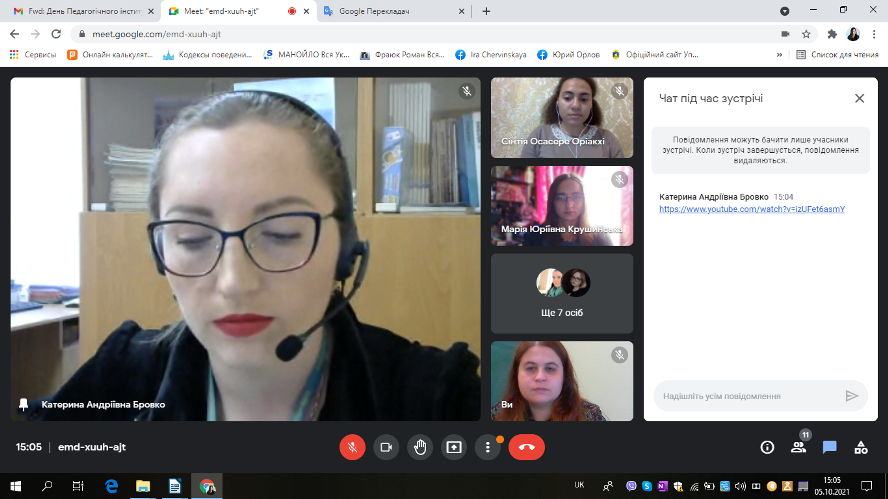Open the 'Ще 7 осіб' tile
The image size is (888, 499).
[562, 293]
